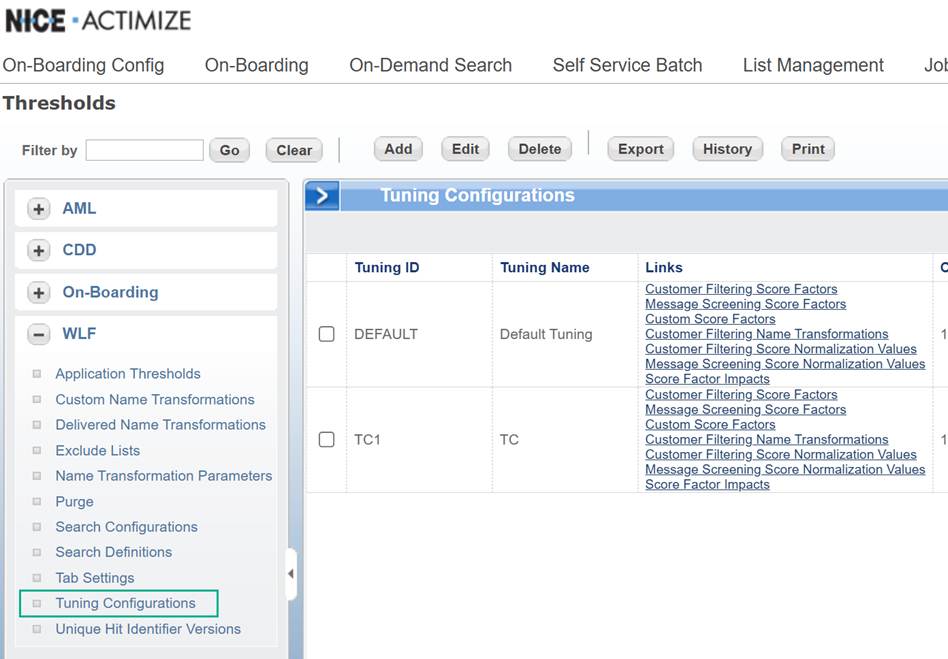The width and height of the screenshot is (948, 659).
Task: Open Search Configurations in the tree
Action: click(126, 527)
